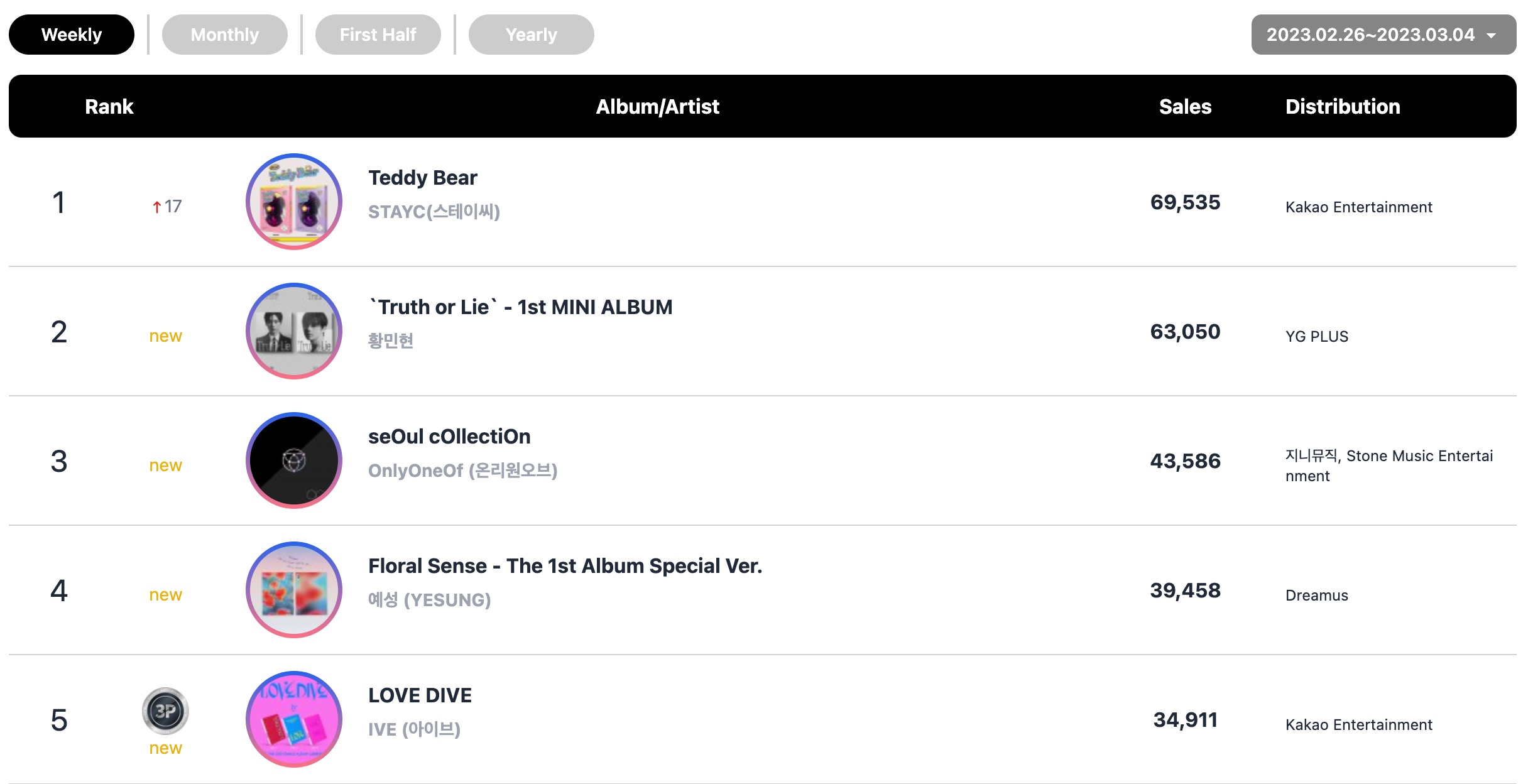
Task: Click the red up-arrow rank change indicator
Action: [157, 207]
